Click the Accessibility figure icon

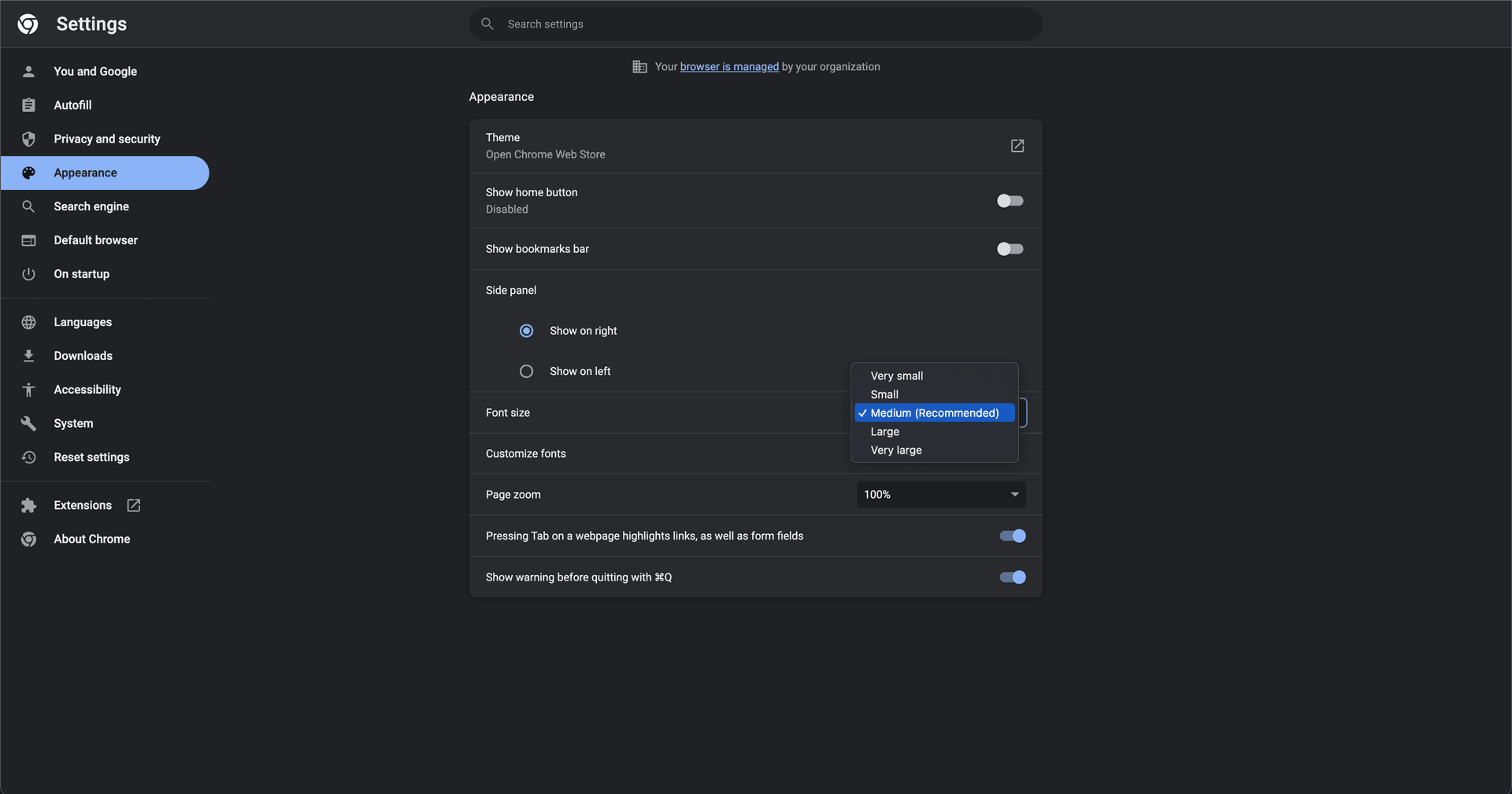(x=28, y=390)
